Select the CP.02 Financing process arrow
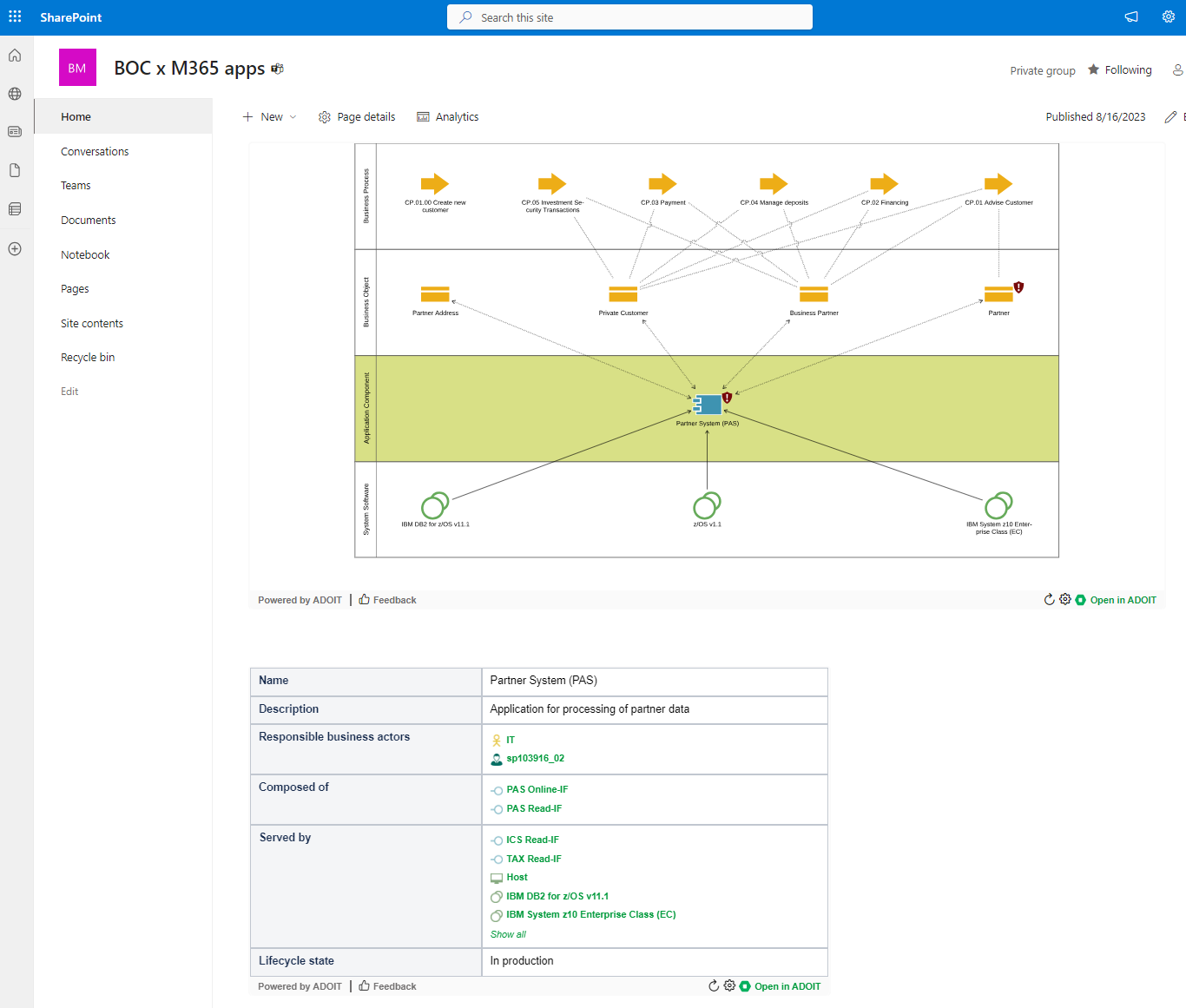The height and width of the screenshot is (1008, 1186). (x=884, y=183)
